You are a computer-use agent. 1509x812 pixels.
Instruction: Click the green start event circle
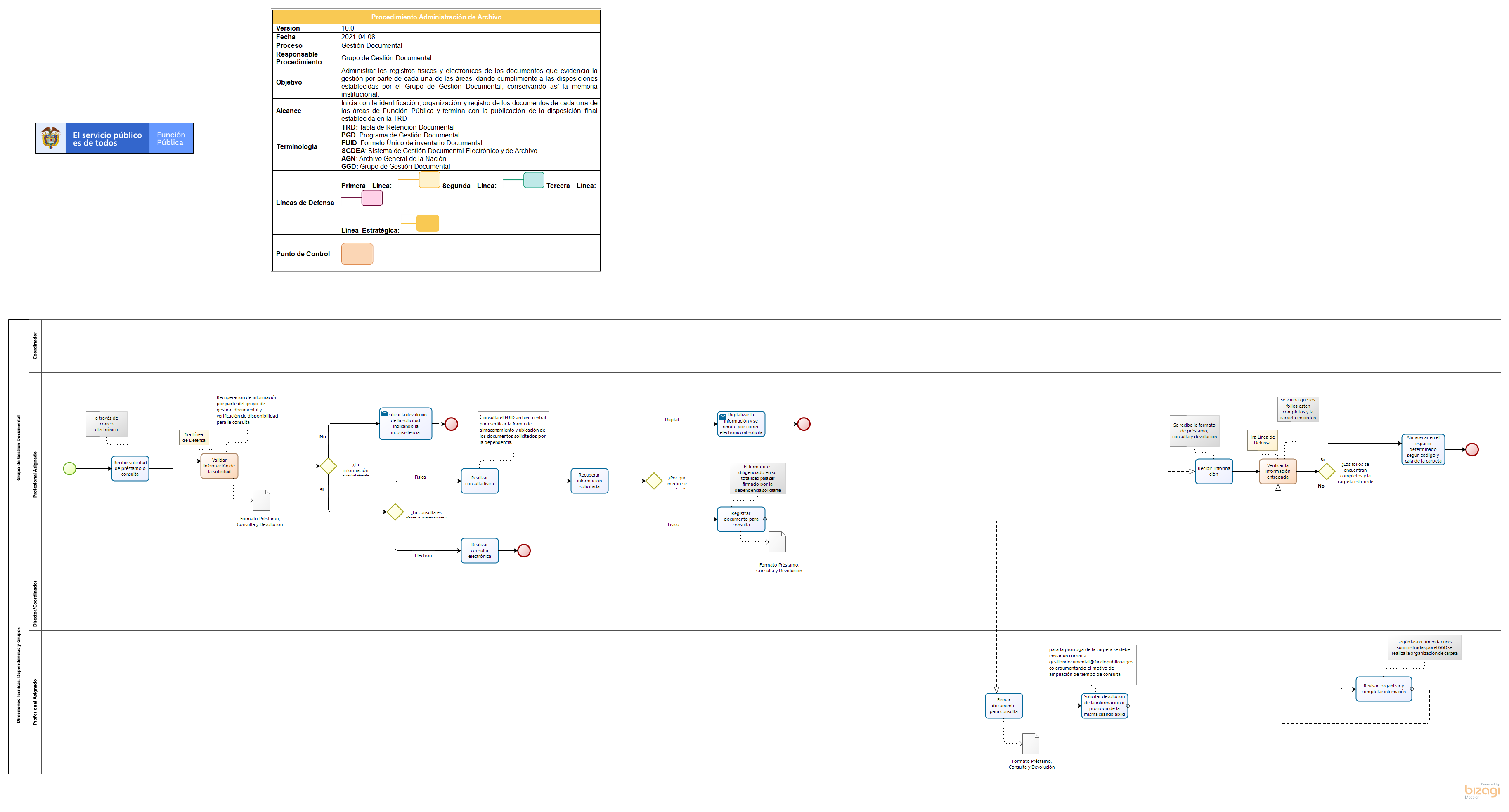tap(69, 468)
